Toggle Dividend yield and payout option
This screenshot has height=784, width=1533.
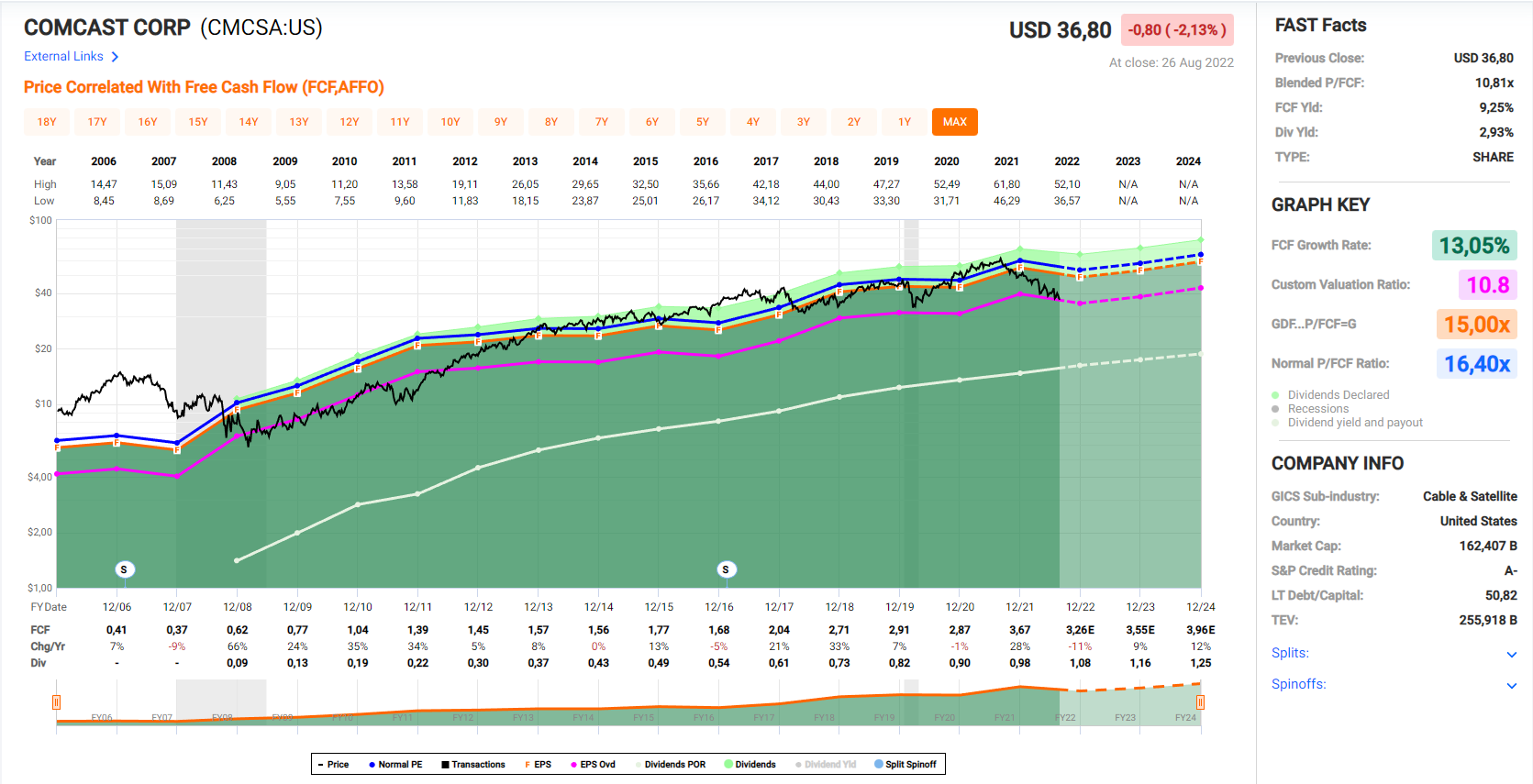1354,423
